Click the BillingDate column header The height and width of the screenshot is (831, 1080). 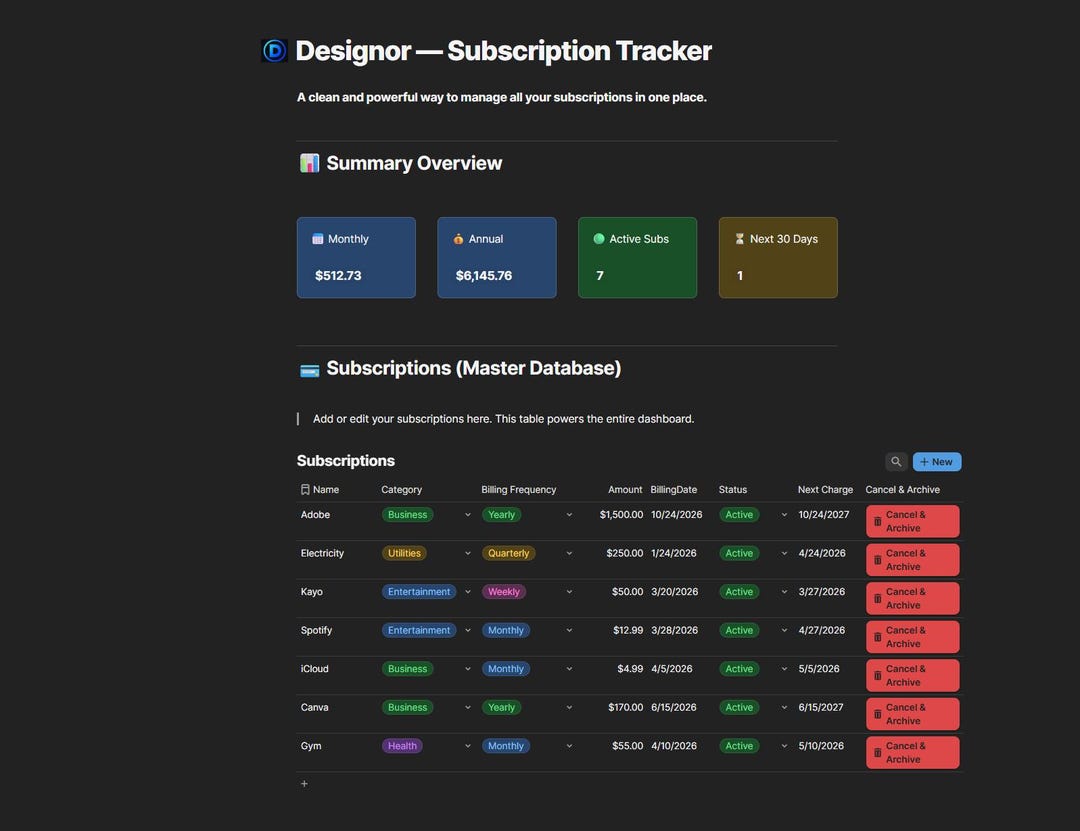coord(674,490)
